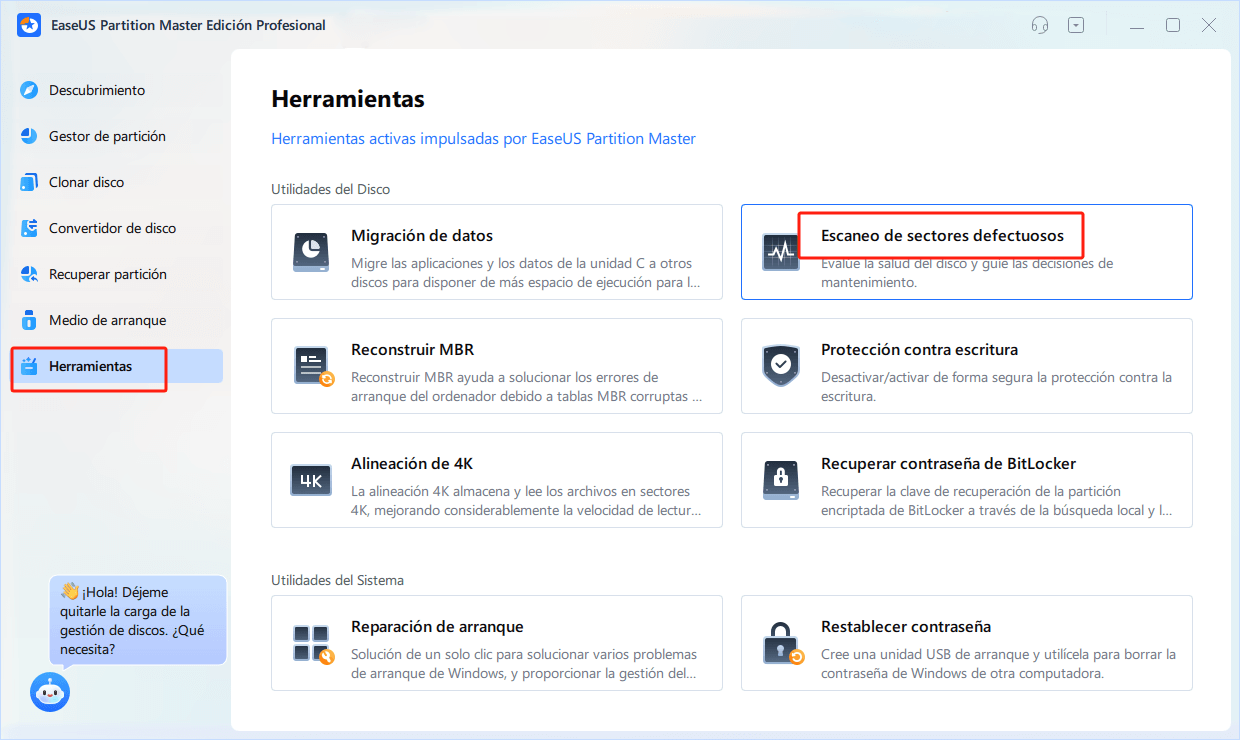The width and height of the screenshot is (1240, 740).
Task: Click the Escaneo de sectores defectuosos icon
Action: click(x=781, y=252)
